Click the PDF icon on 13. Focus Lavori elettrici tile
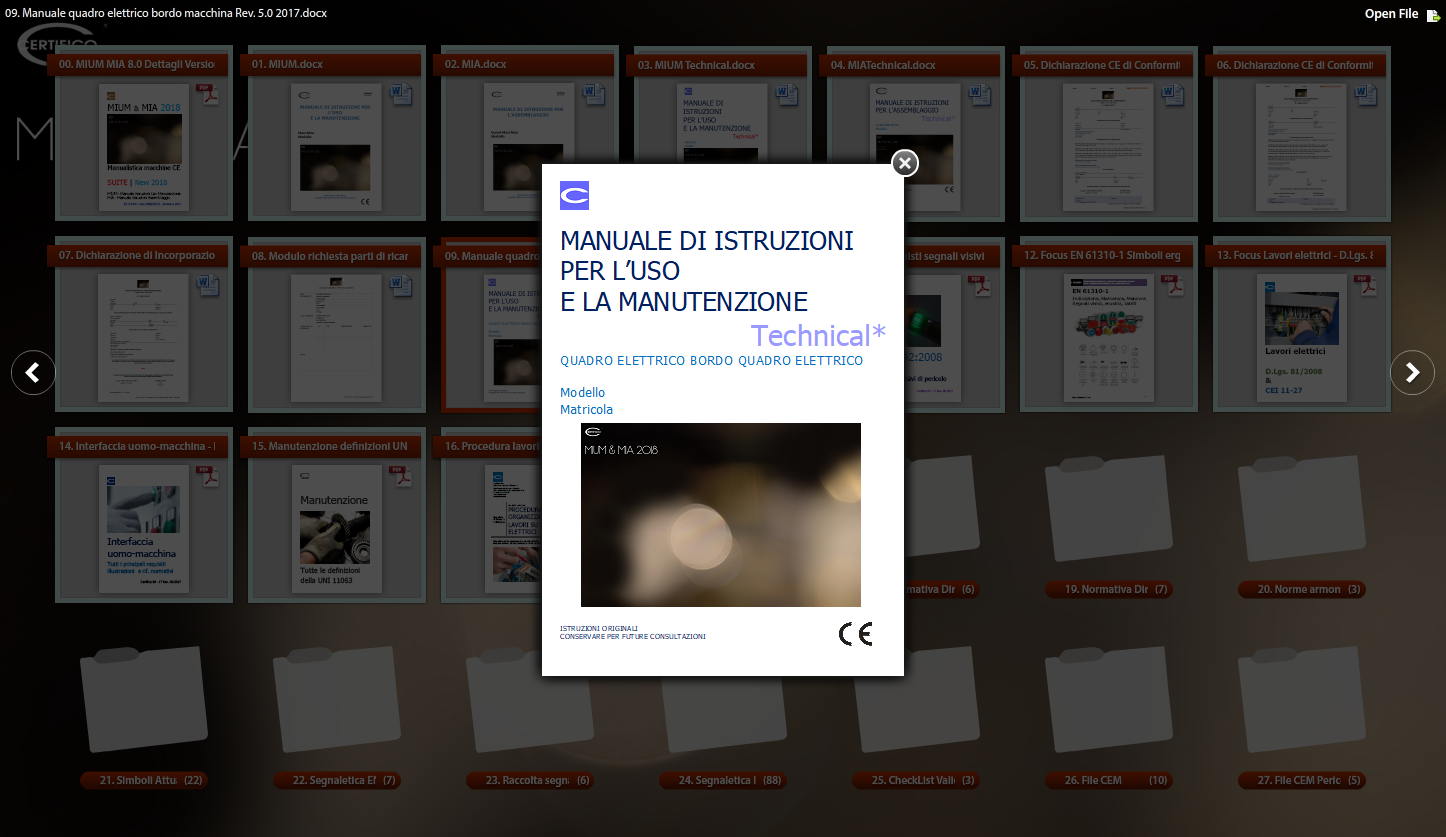This screenshot has width=1446, height=837. 1365,286
